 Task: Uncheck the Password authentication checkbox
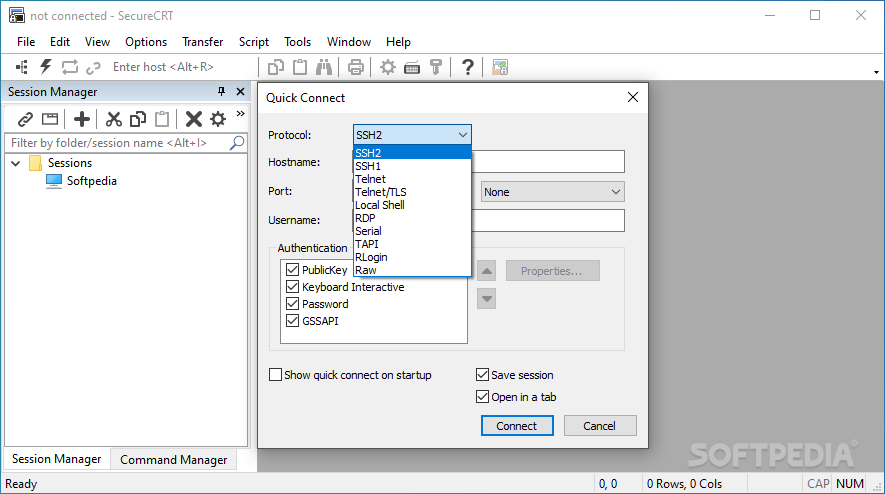tap(292, 304)
